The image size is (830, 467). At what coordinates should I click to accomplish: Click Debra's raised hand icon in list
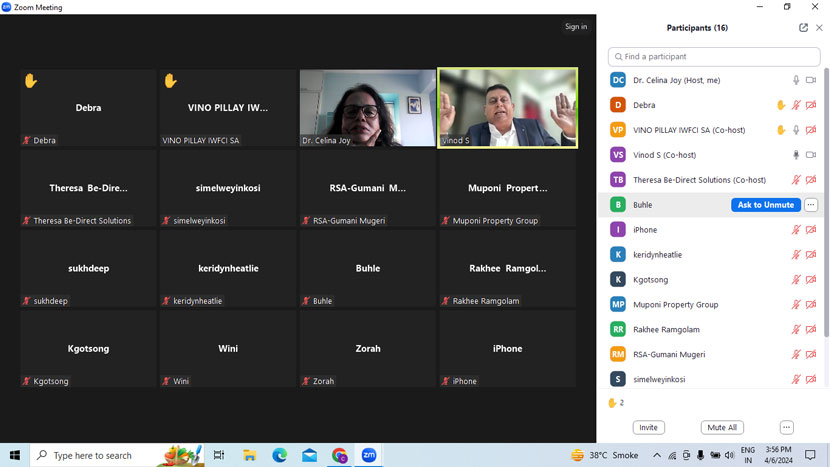coord(781,105)
